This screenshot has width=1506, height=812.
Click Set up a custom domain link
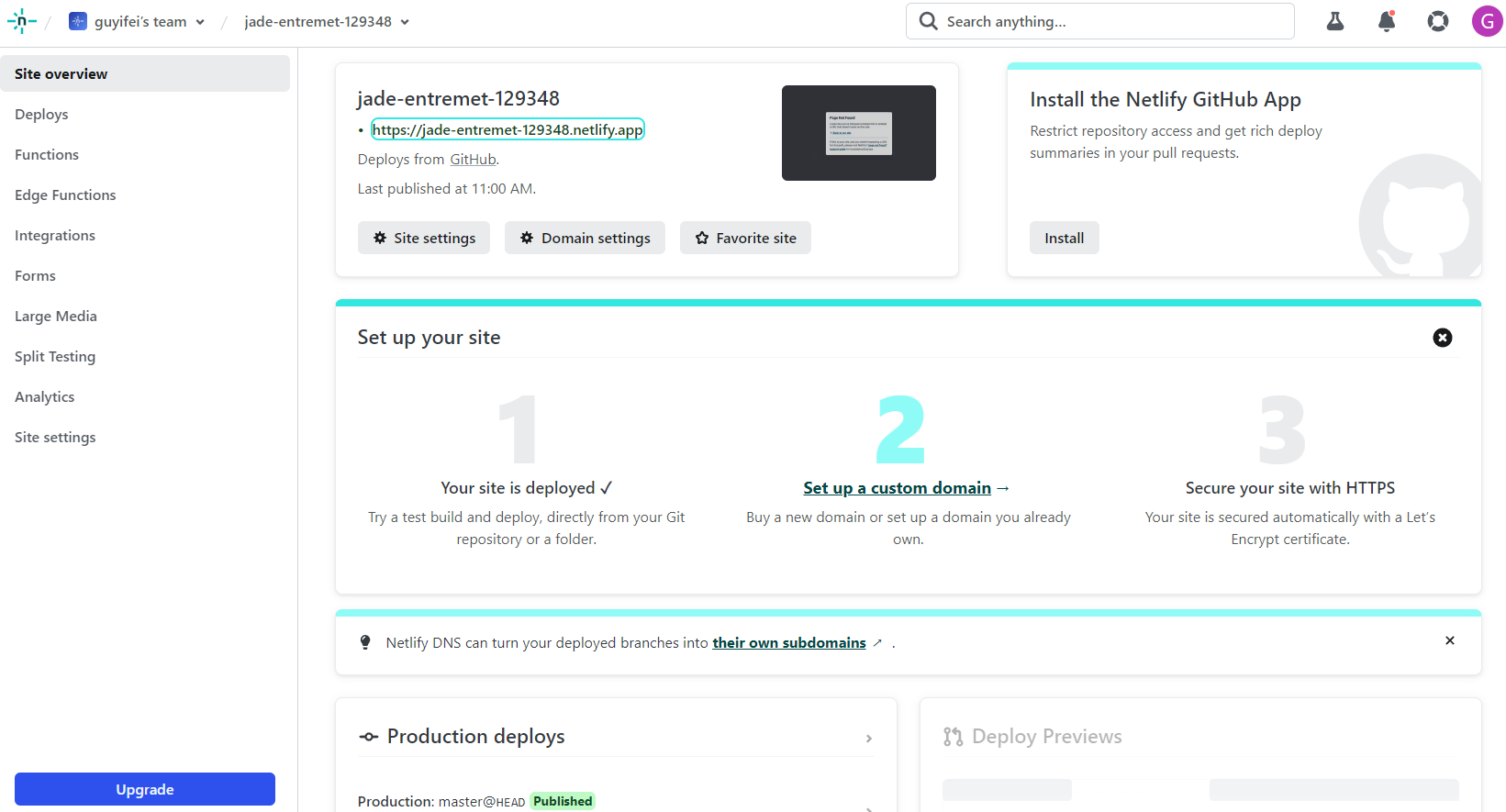[x=898, y=487]
